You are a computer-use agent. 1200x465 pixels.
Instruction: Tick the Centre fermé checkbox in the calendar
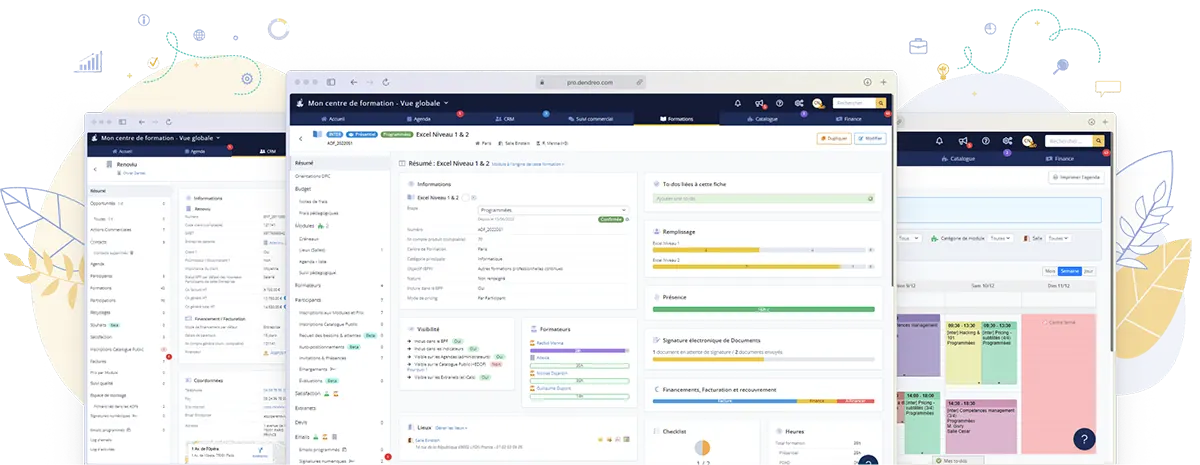(x=1044, y=322)
